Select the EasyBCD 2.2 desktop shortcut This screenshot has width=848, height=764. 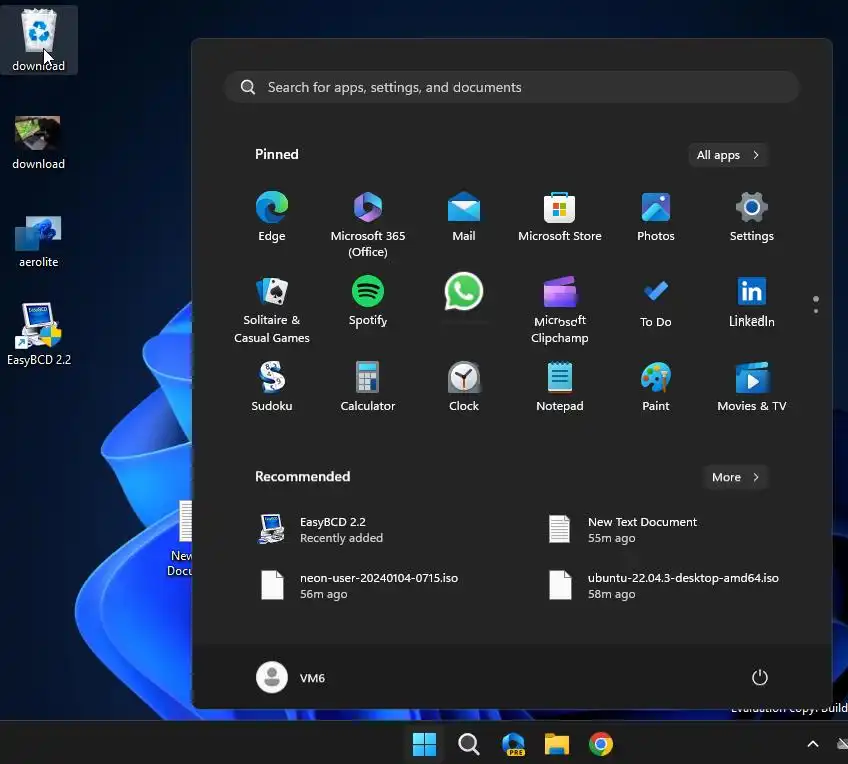[38, 334]
